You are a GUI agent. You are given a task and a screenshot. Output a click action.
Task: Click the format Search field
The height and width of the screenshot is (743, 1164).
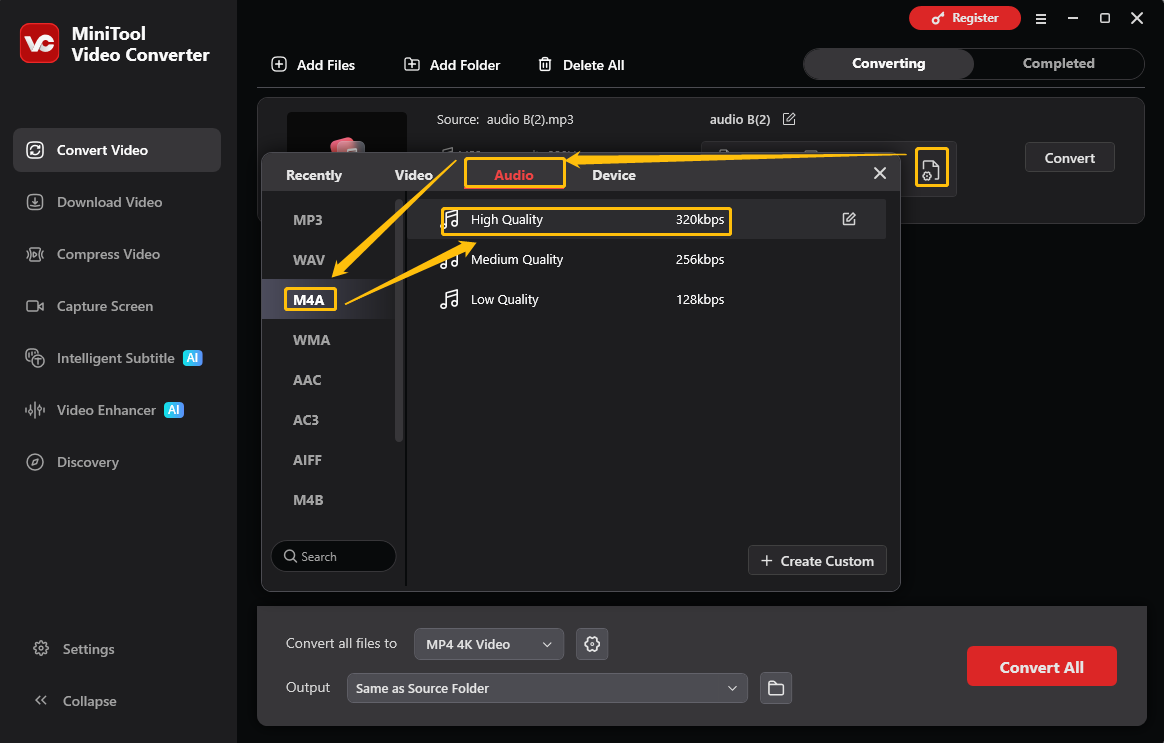(333, 556)
